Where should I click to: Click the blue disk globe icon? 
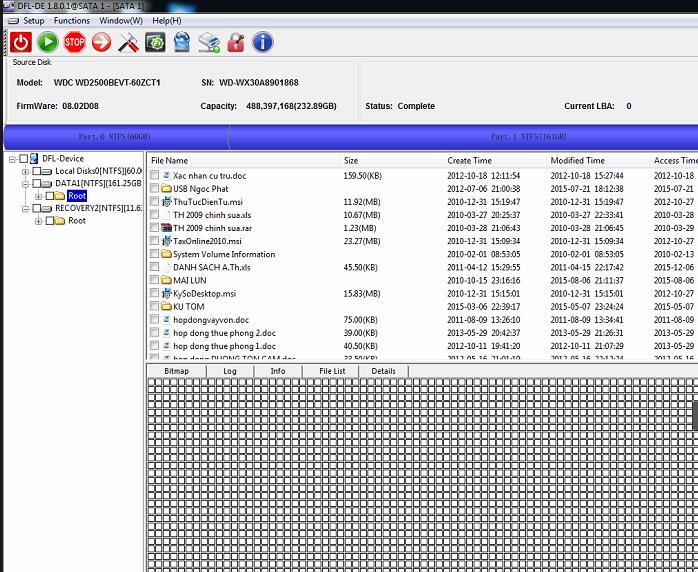pos(182,43)
